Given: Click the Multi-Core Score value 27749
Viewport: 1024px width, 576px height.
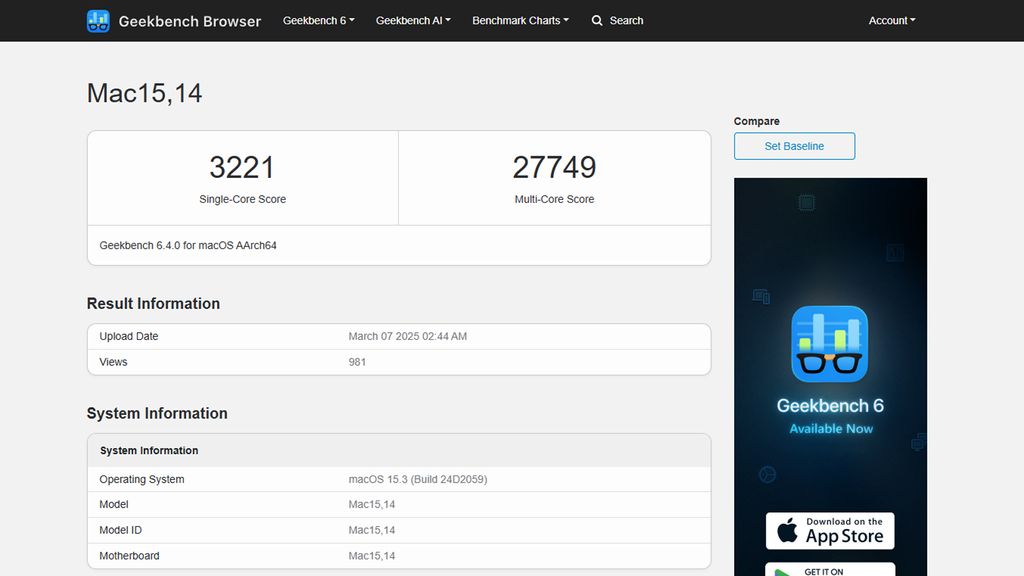Looking at the screenshot, I should pos(554,167).
